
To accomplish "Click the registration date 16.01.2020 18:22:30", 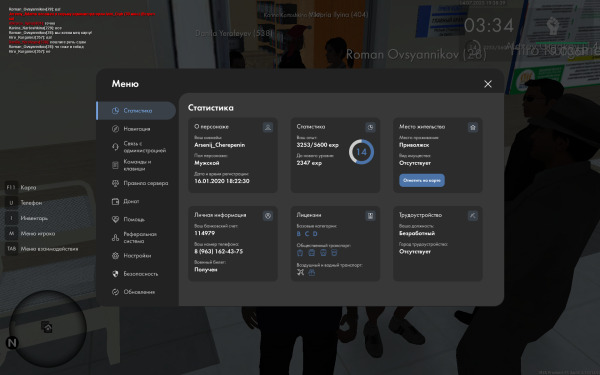I will coord(222,181).
